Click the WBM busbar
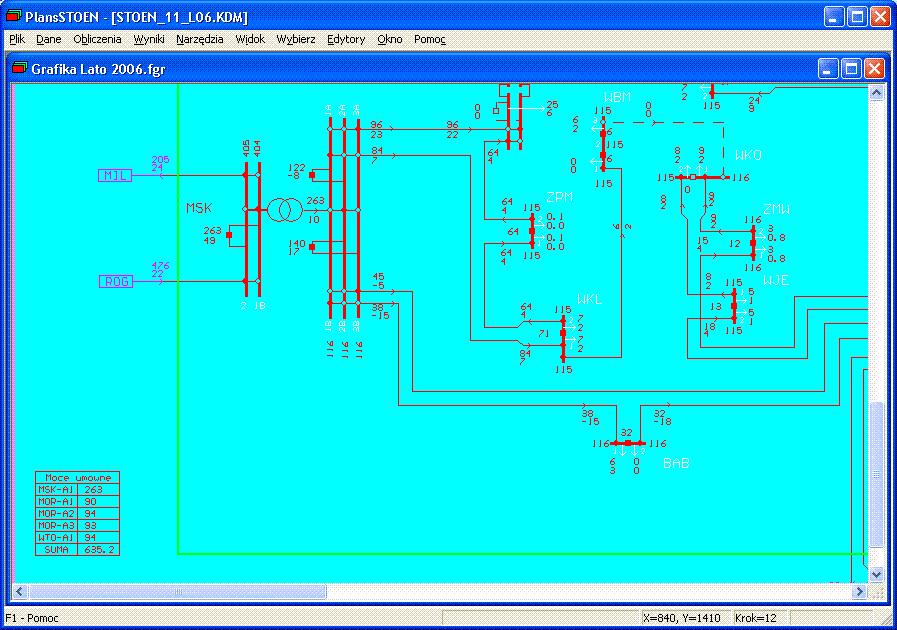This screenshot has width=897, height=630. coord(603,145)
